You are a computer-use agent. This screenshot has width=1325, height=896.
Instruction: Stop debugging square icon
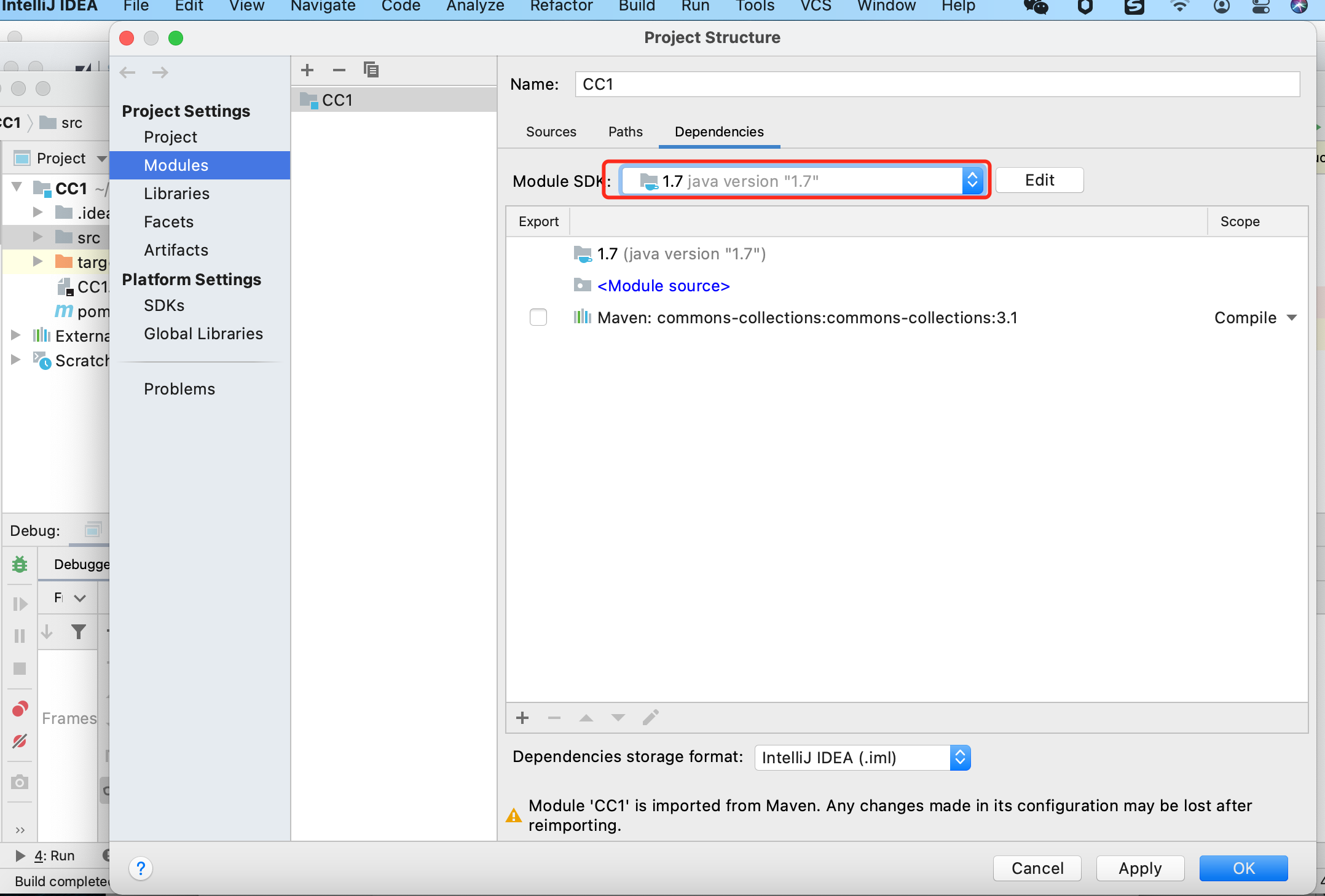tap(20, 669)
